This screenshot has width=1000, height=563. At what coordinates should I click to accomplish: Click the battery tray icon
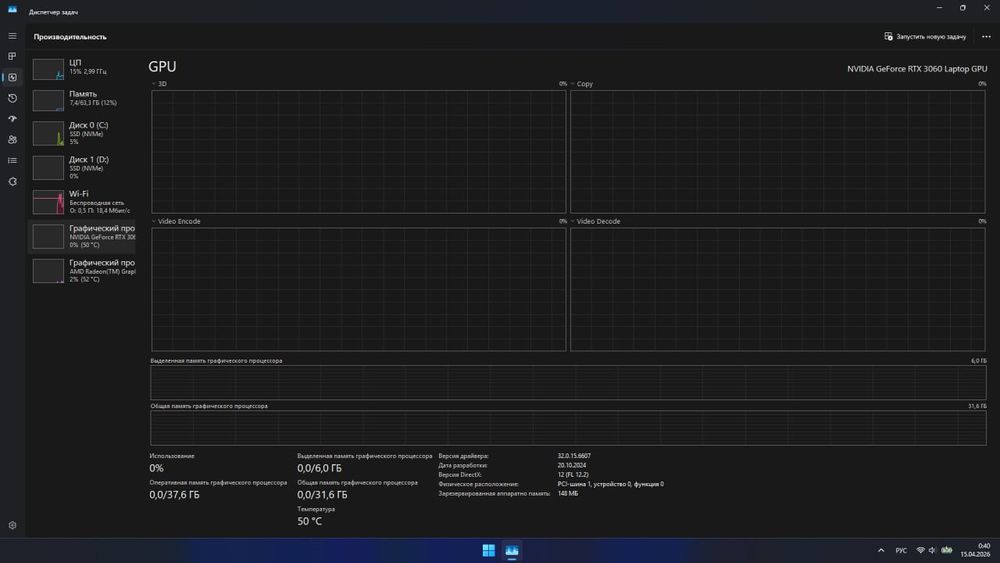tap(946, 550)
